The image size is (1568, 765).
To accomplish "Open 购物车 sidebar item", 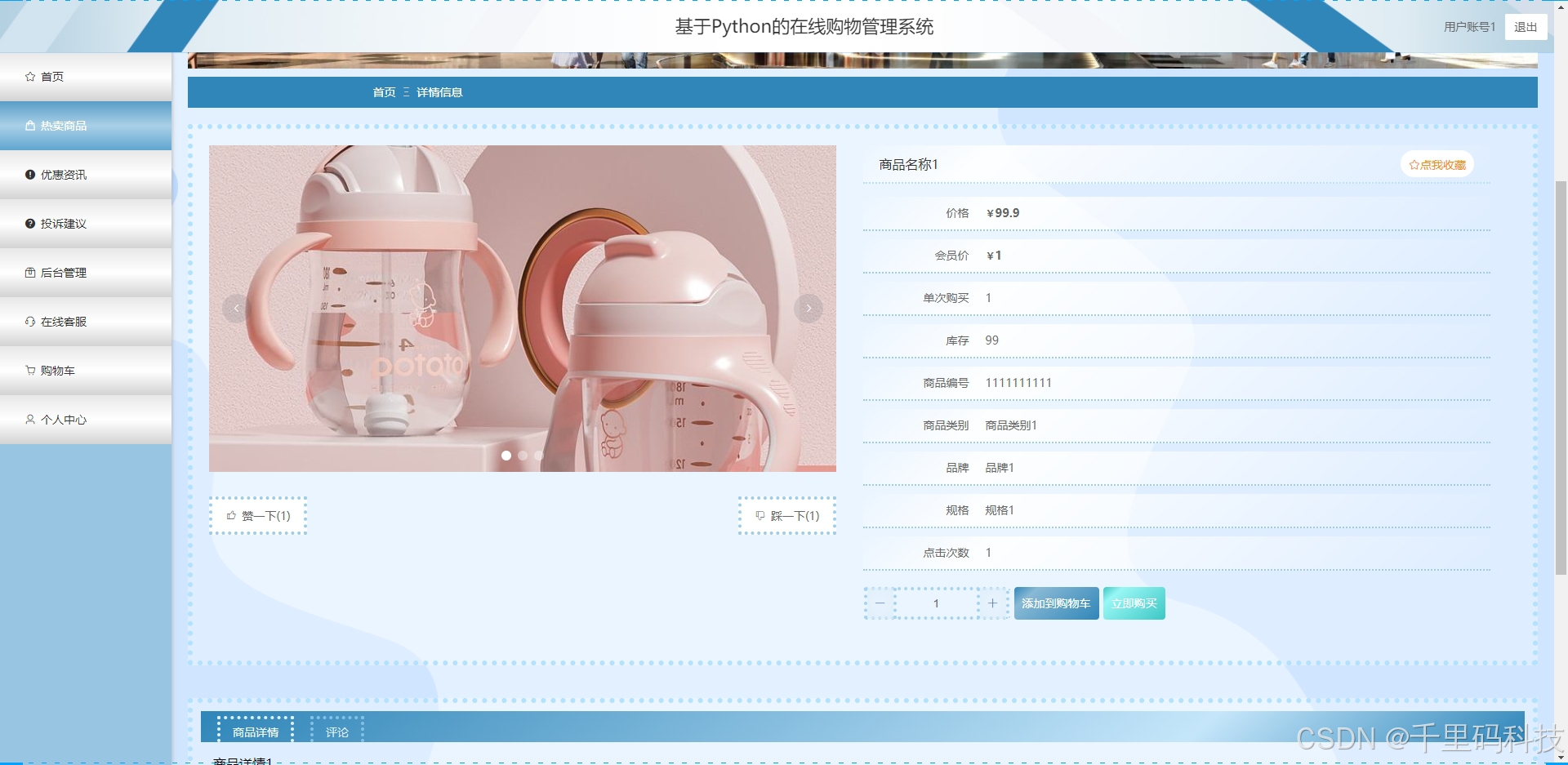I will tap(86, 371).
